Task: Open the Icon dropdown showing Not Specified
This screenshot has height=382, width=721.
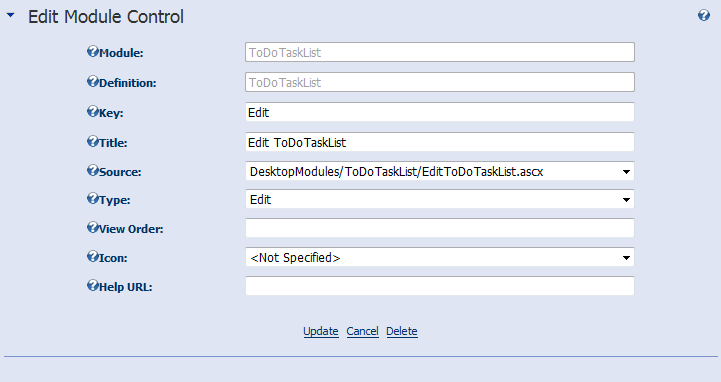Action: (440, 257)
